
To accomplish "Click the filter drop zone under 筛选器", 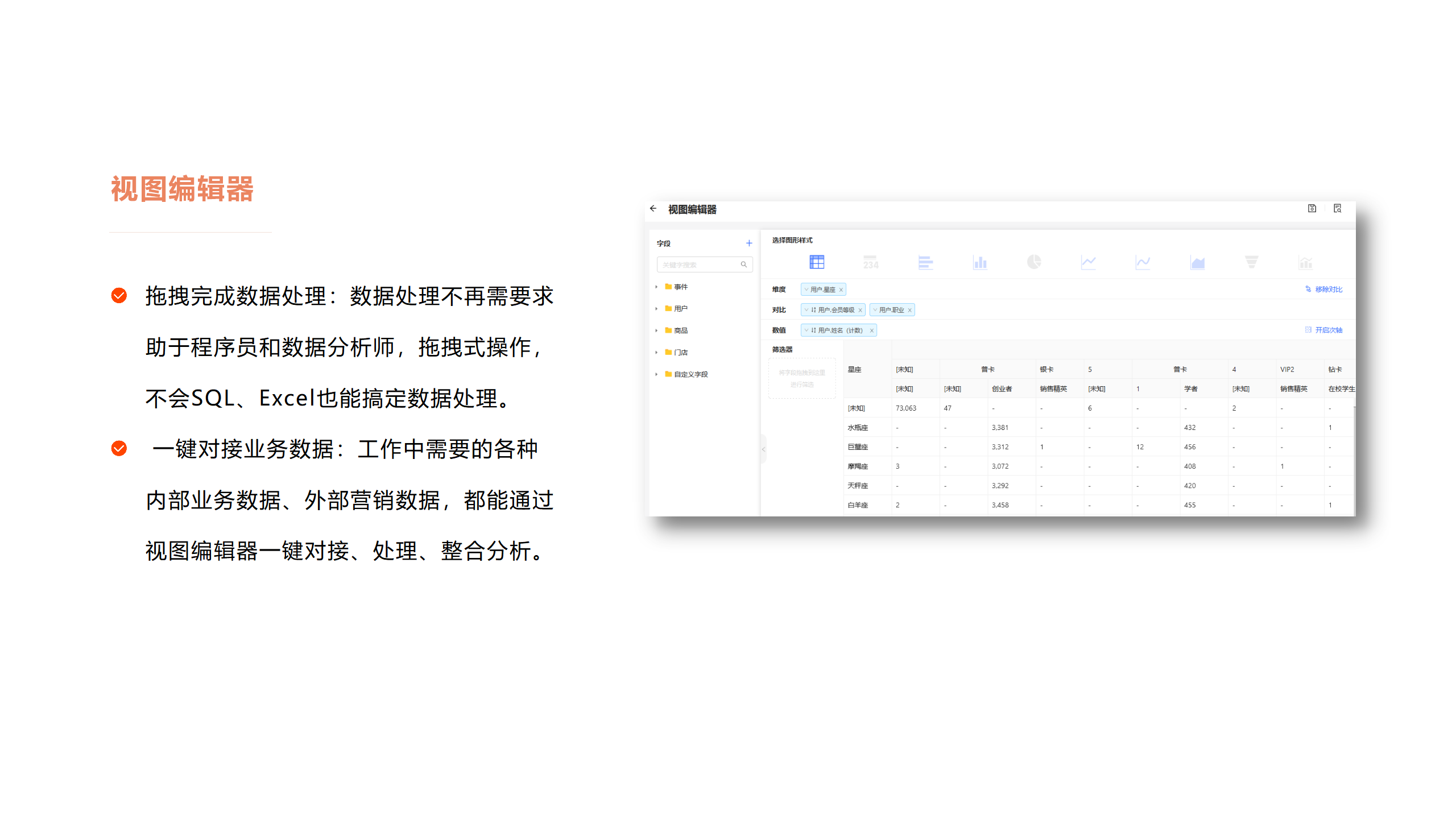I will coord(802,378).
